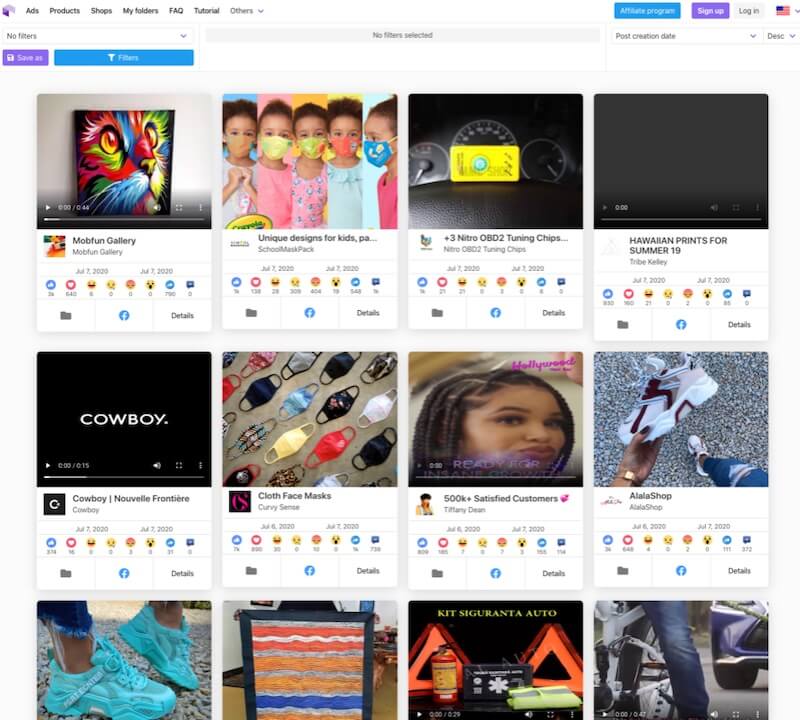The image size is (800, 720).
Task: Play the Hawaiian Prints video
Action: (605, 208)
